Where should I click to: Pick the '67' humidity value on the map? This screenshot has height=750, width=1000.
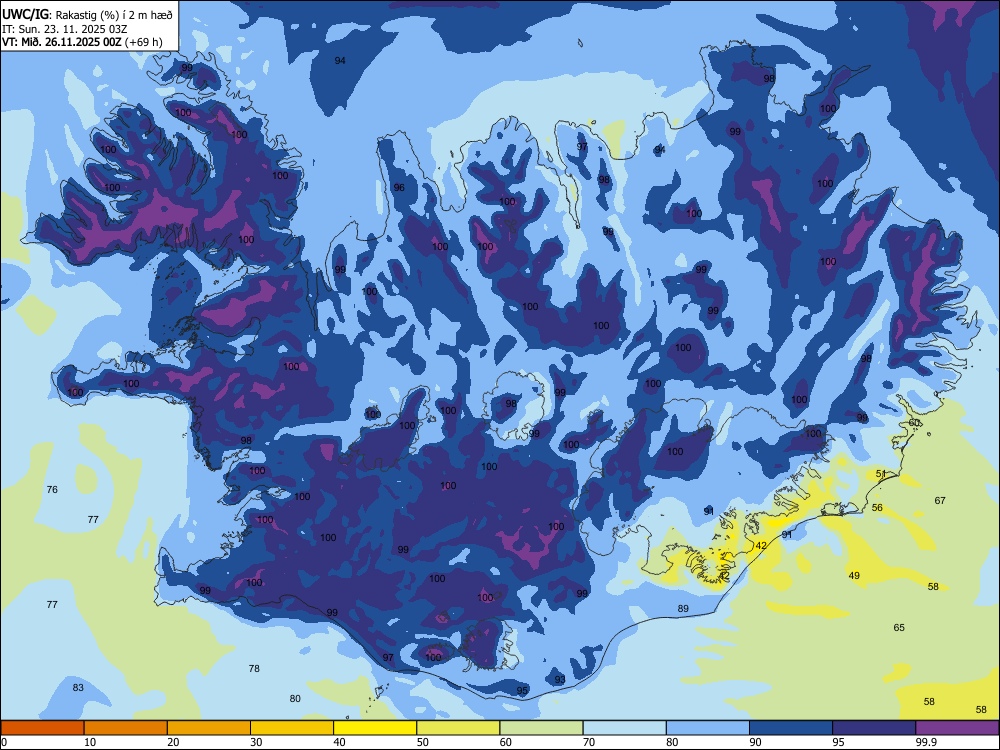tap(940, 501)
